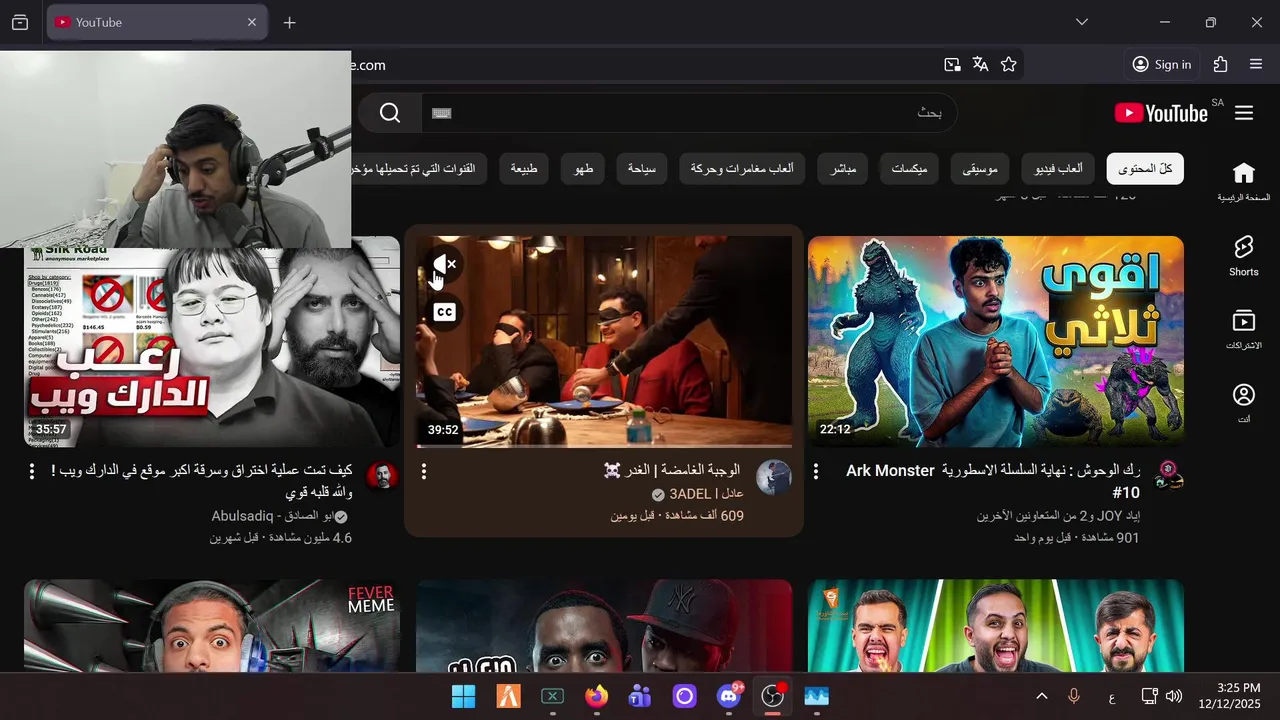This screenshot has height=720, width=1280.
Task: Open the list all tabs dropdown arrow
Action: (x=1082, y=22)
